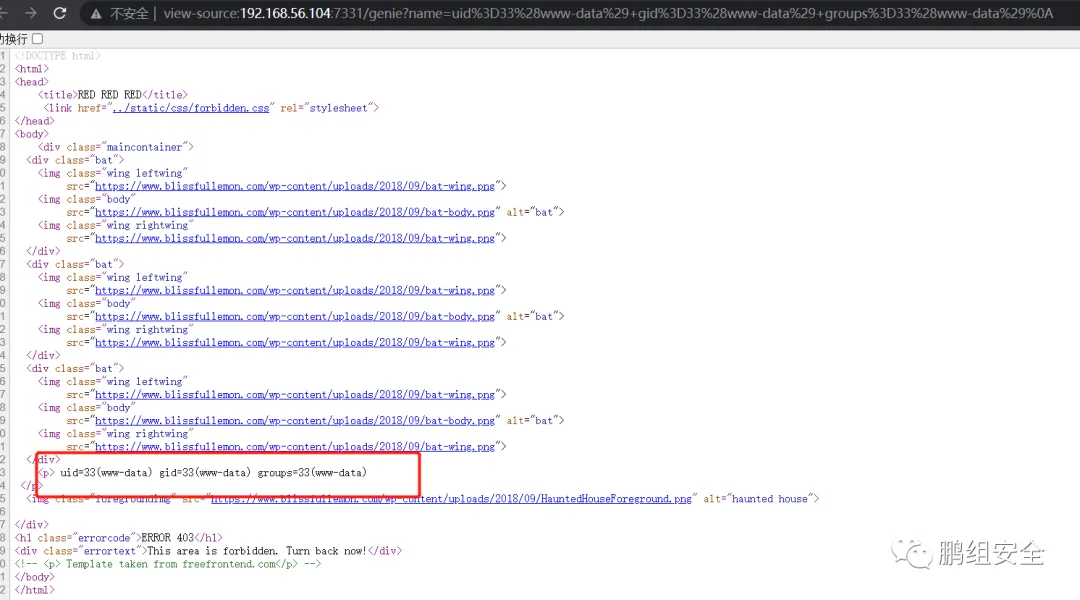Click the DOCTYPE html line
1080x600 pixels.
click(x=58, y=56)
